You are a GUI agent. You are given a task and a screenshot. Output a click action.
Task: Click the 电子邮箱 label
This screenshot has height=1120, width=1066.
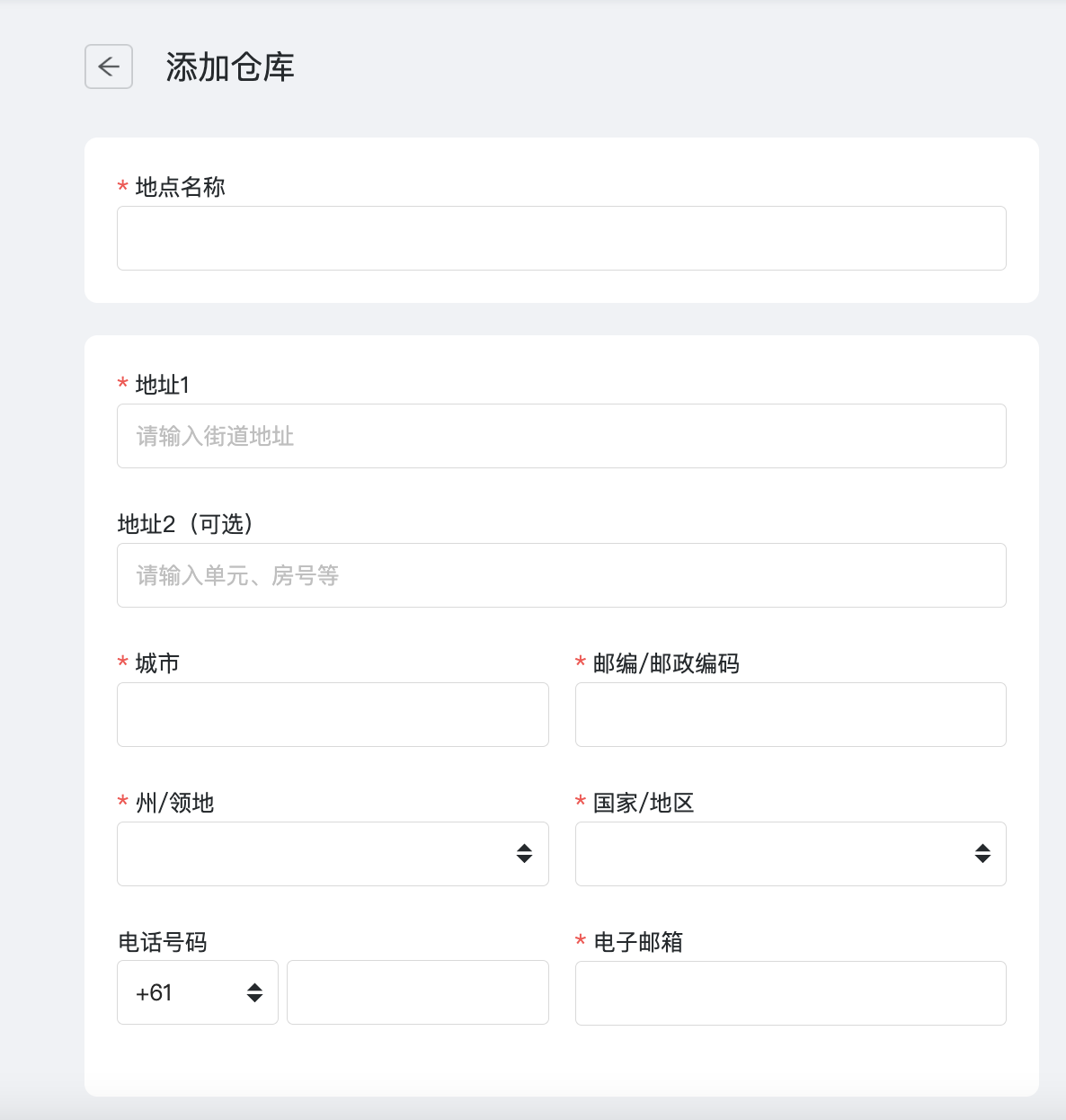coord(638,942)
